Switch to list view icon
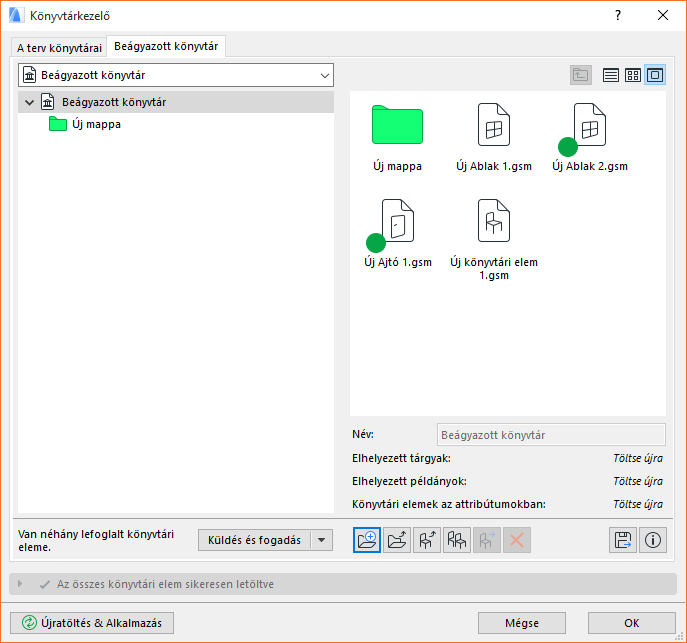 (610, 75)
